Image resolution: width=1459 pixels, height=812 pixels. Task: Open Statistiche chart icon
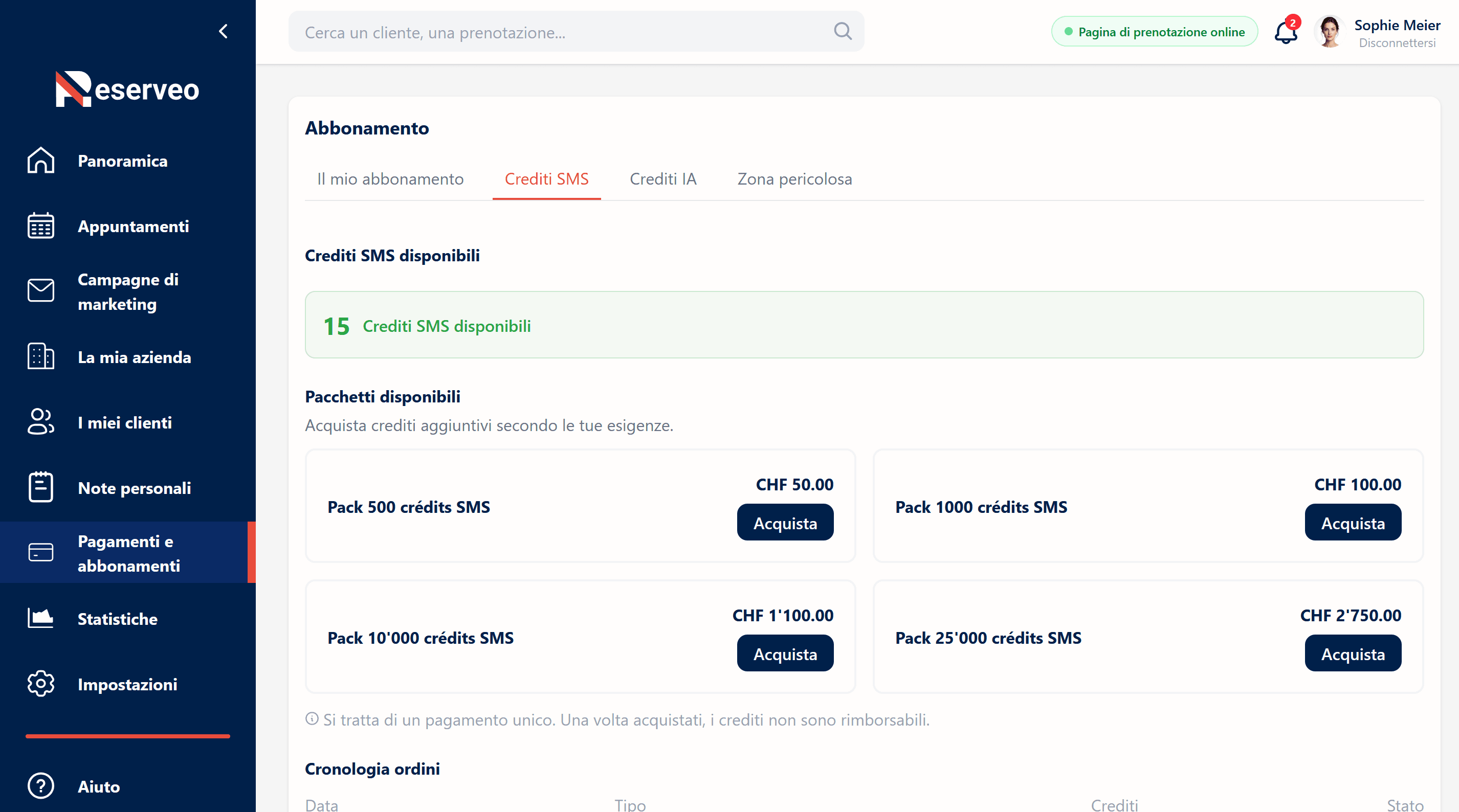pos(41,618)
